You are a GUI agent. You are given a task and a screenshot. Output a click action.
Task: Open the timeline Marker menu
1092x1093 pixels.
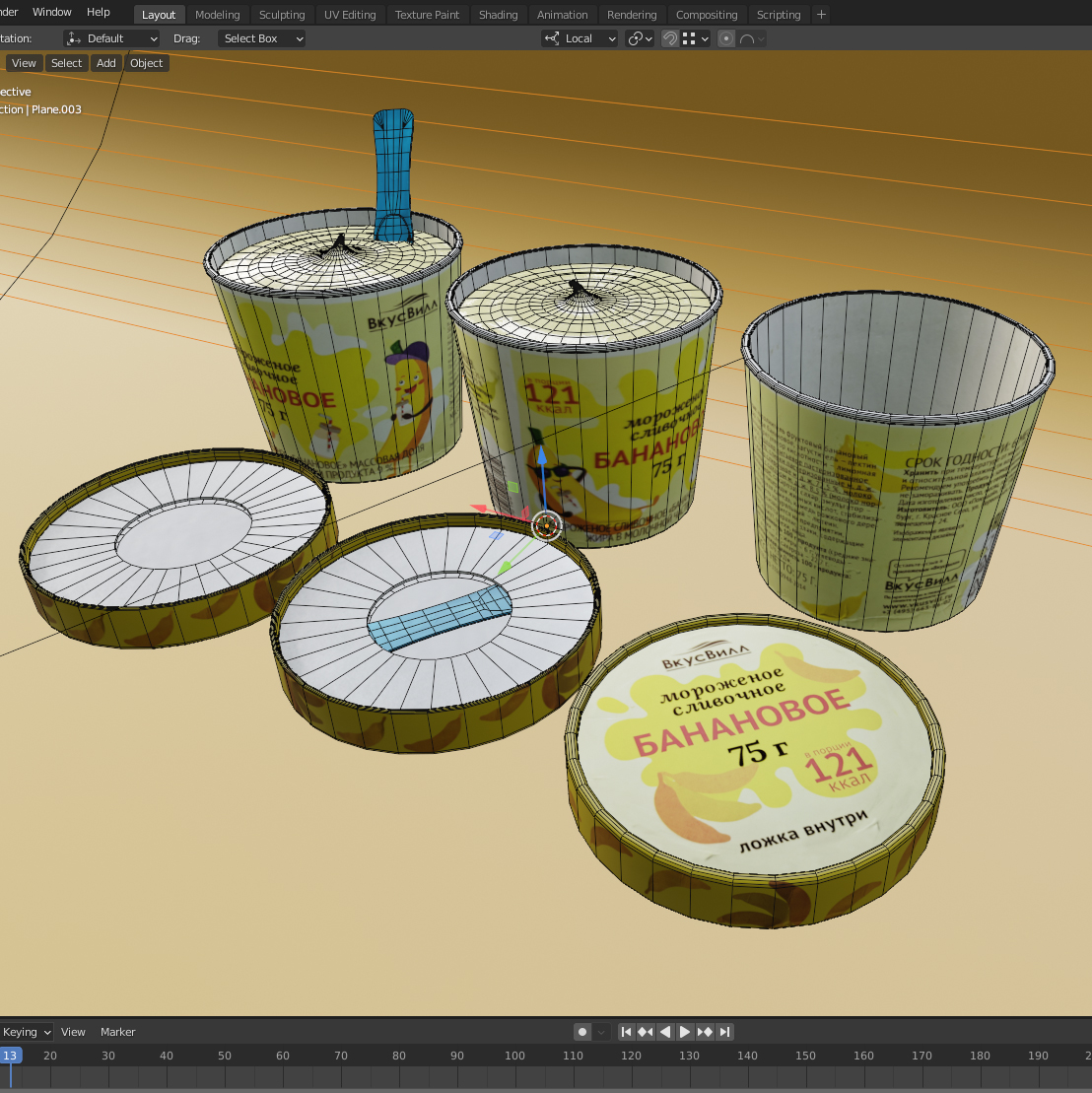[117, 1032]
